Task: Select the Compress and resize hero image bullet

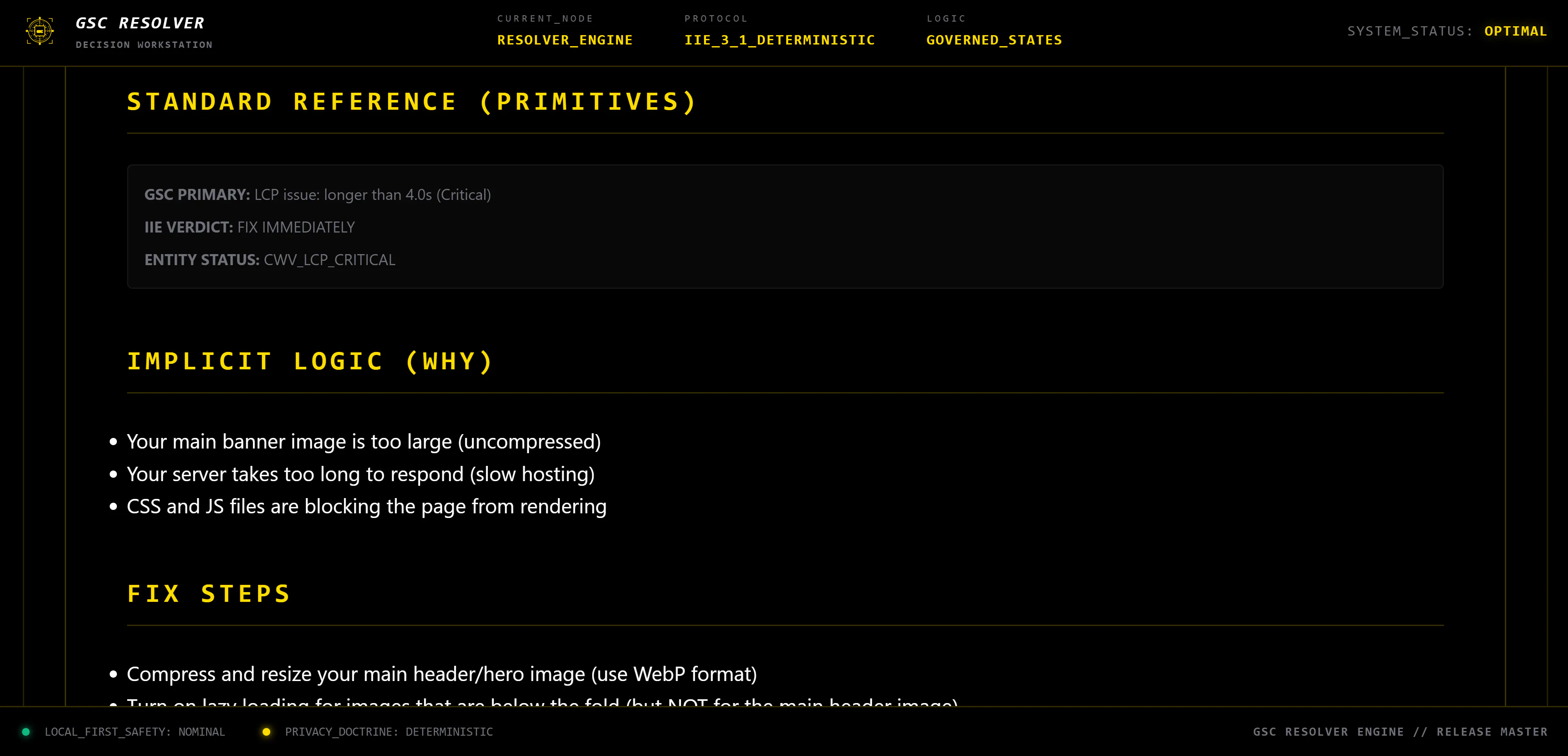Action: click(442, 674)
